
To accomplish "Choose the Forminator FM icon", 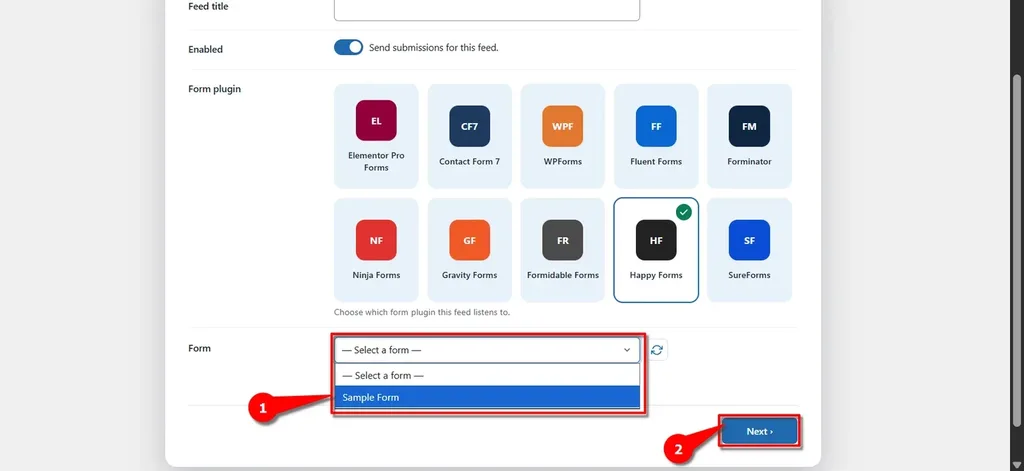I will click(x=749, y=126).
